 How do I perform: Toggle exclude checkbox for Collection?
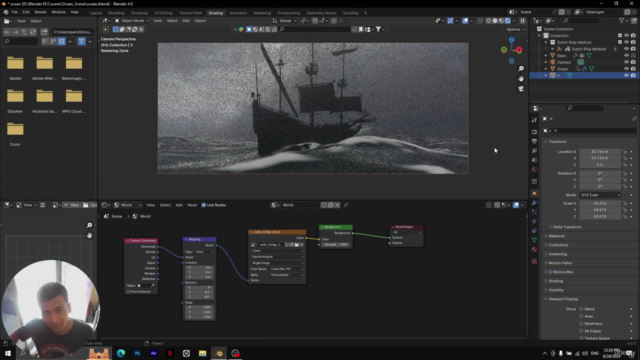tap(620, 36)
